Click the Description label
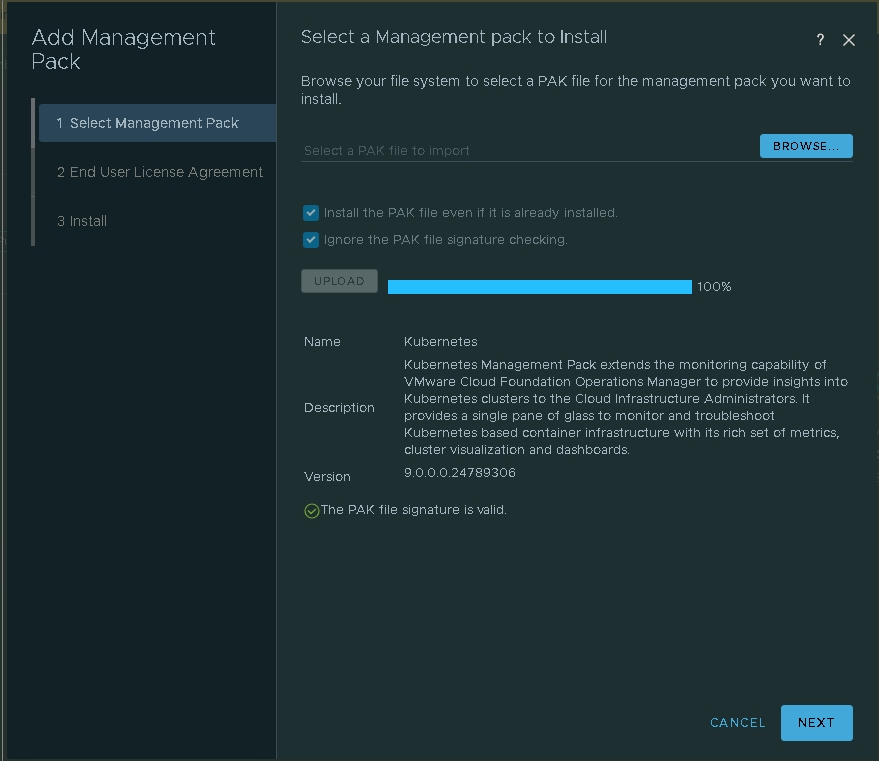Viewport: 879px width, 761px height. coord(339,408)
